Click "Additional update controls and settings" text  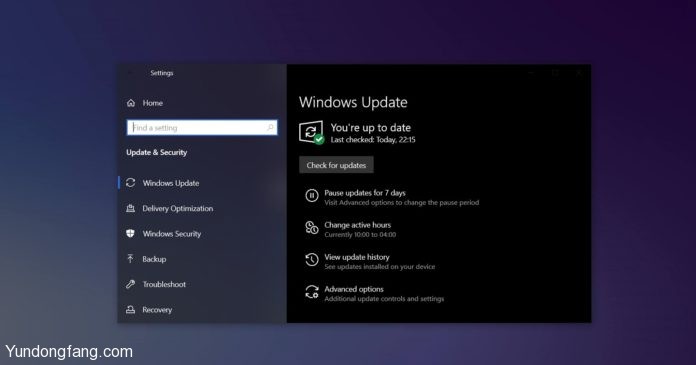pyautogui.click(x=384, y=299)
